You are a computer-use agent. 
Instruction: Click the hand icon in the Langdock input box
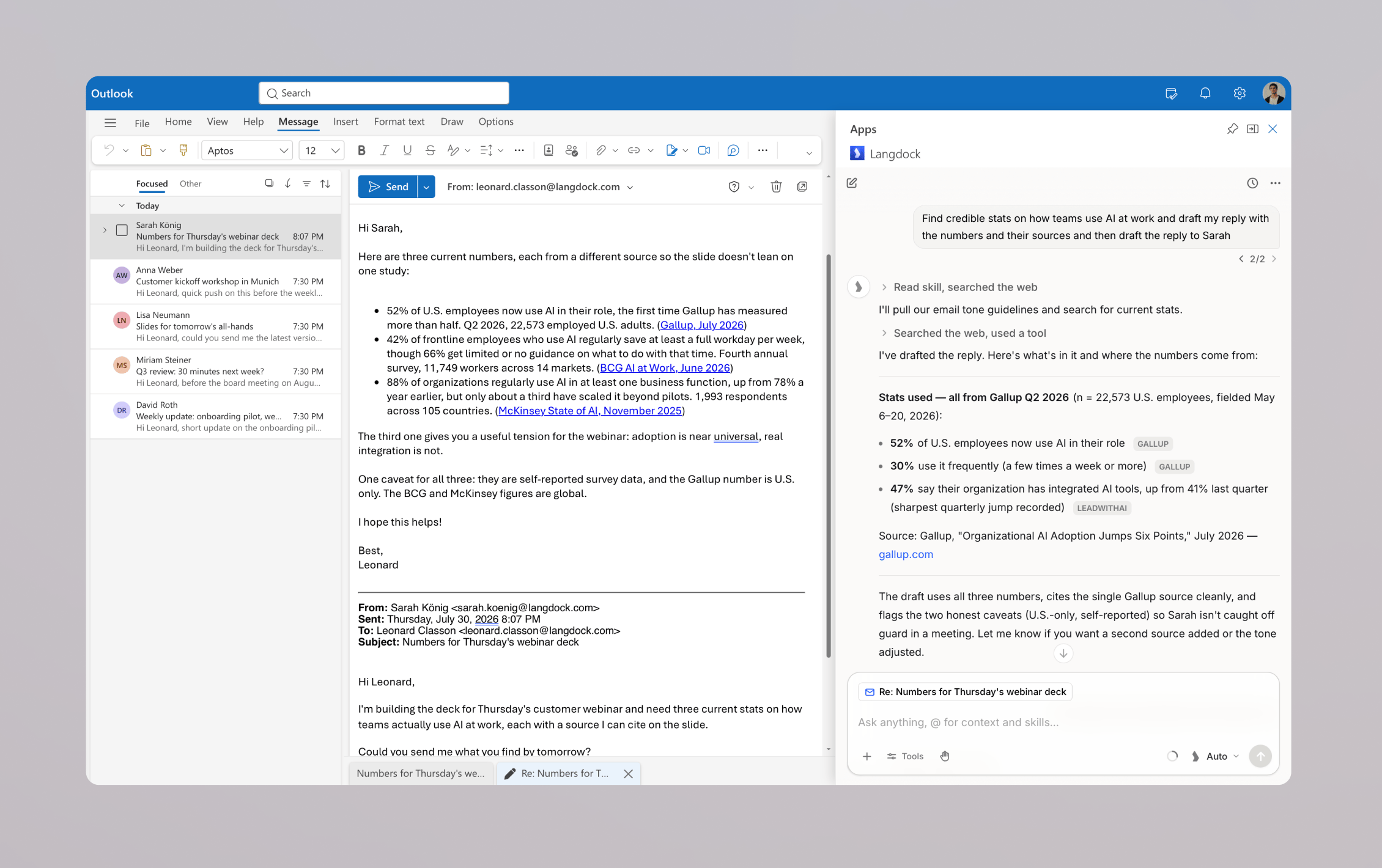(x=945, y=756)
